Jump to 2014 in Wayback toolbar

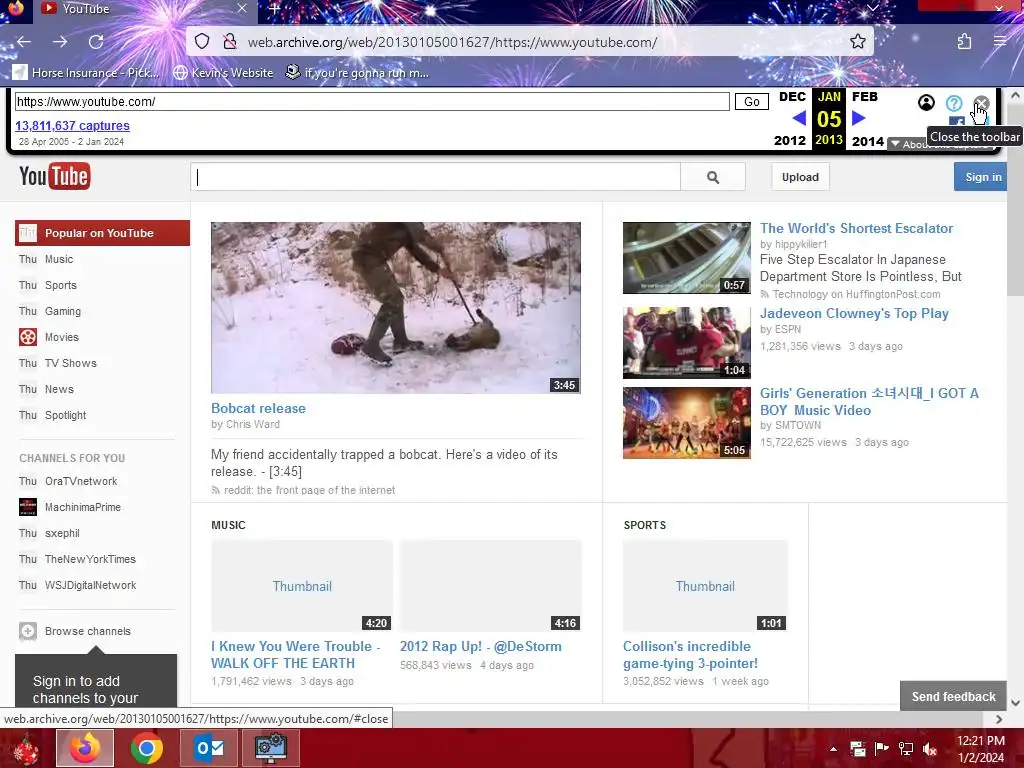[868, 141]
